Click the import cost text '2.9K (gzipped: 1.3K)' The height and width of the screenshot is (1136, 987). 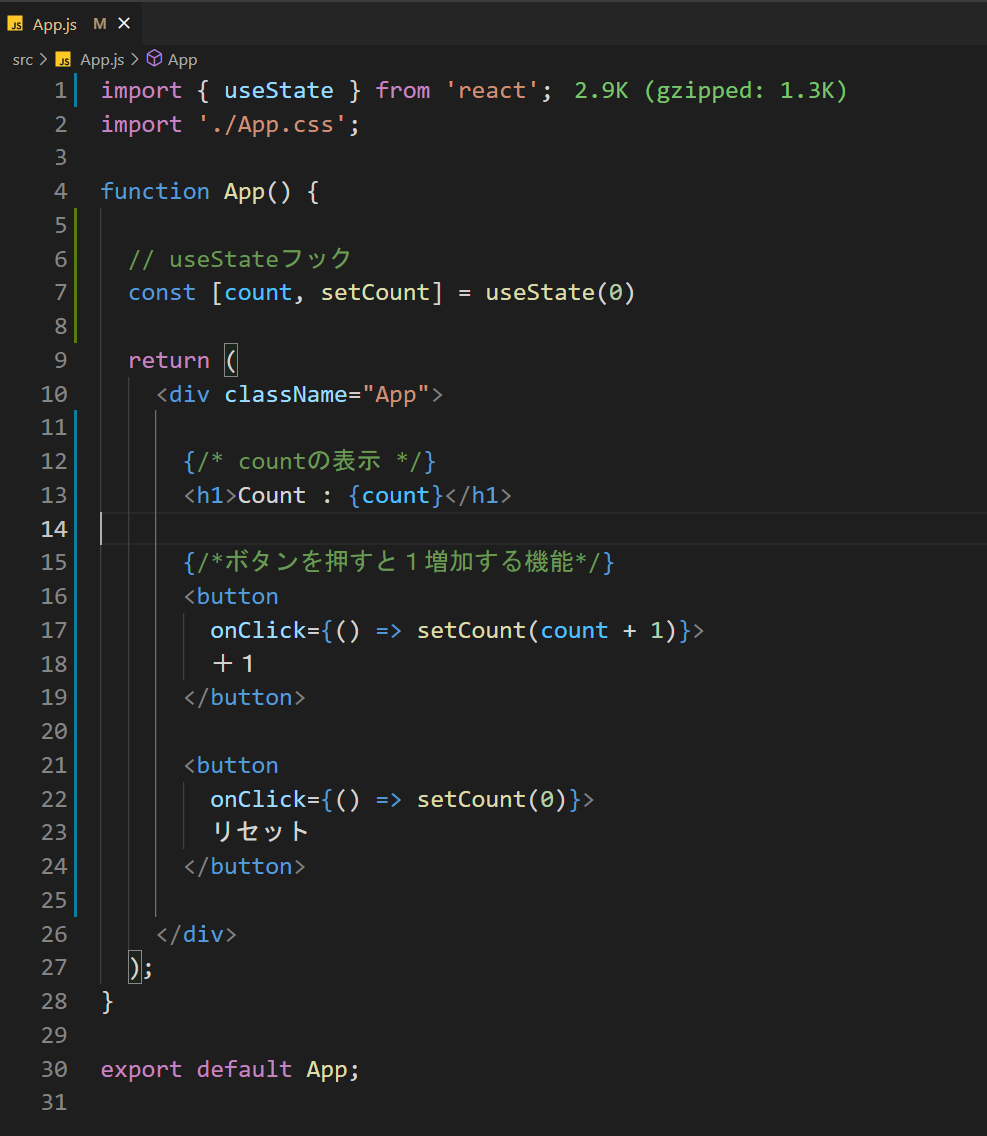point(710,91)
